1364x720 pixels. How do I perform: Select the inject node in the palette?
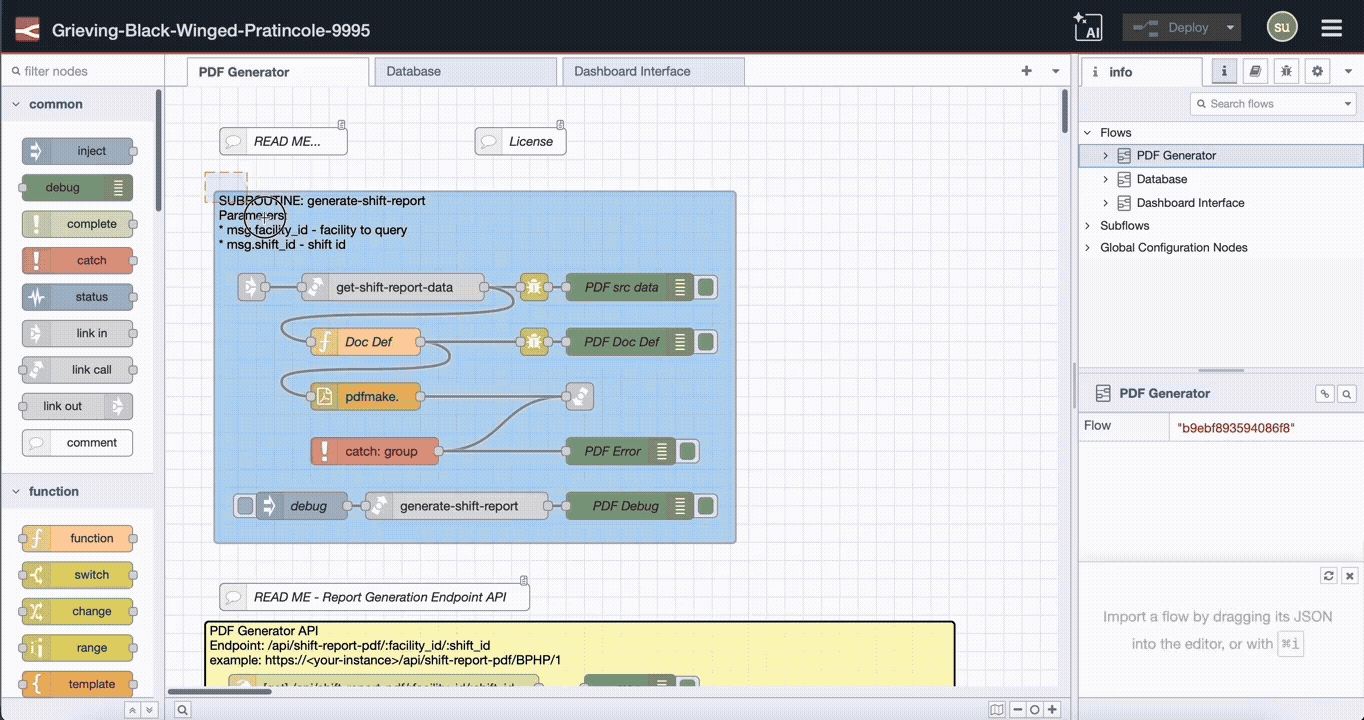[77, 150]
